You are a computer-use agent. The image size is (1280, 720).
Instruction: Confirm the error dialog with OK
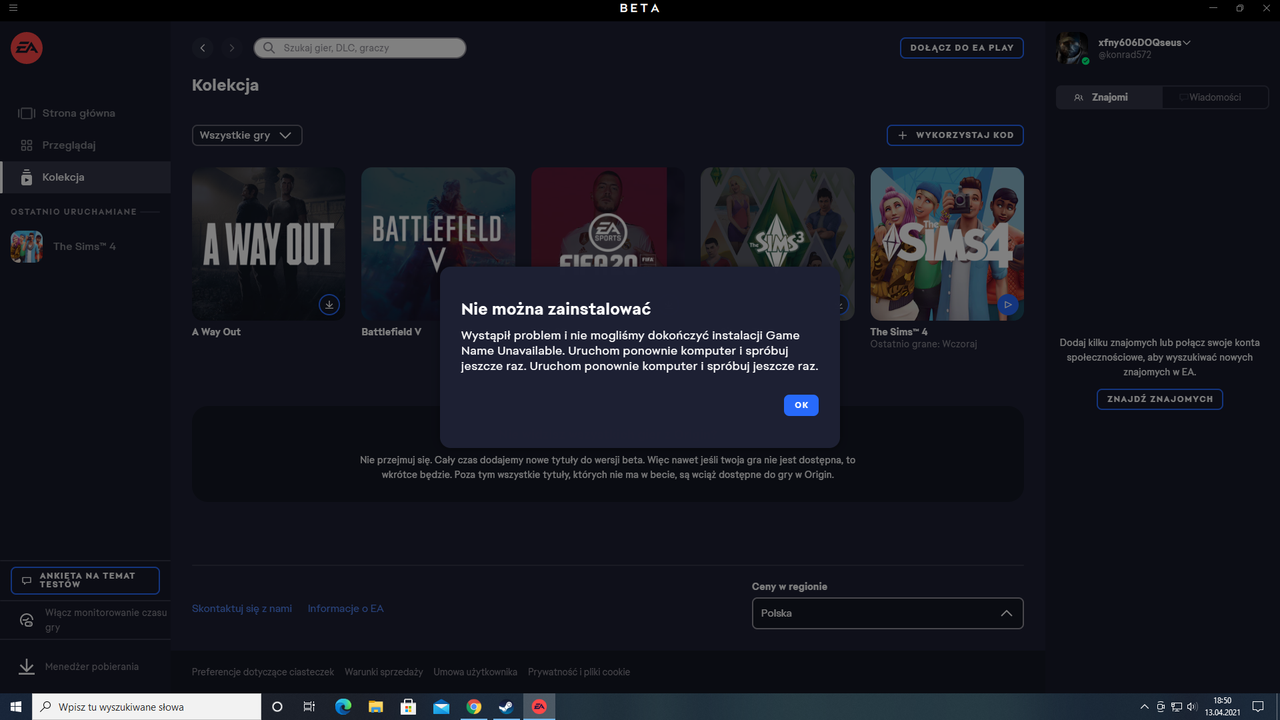pyautogui.click(x=801, y=405)
